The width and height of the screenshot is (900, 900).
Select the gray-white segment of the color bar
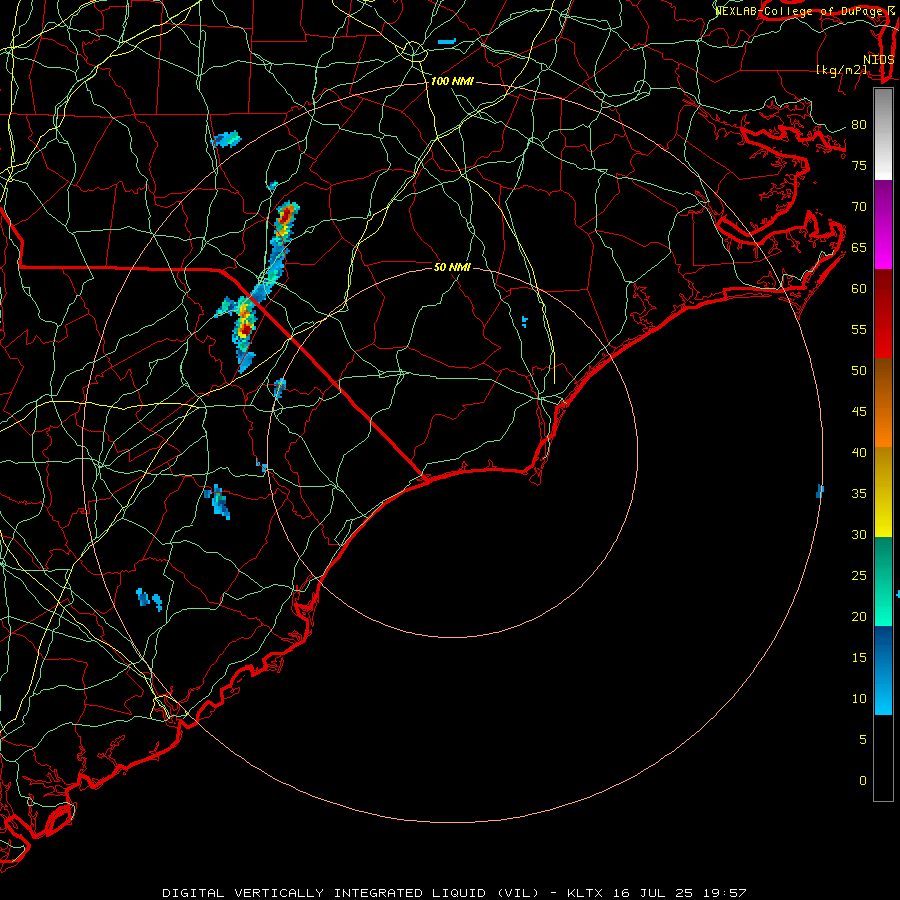(883, 134)
